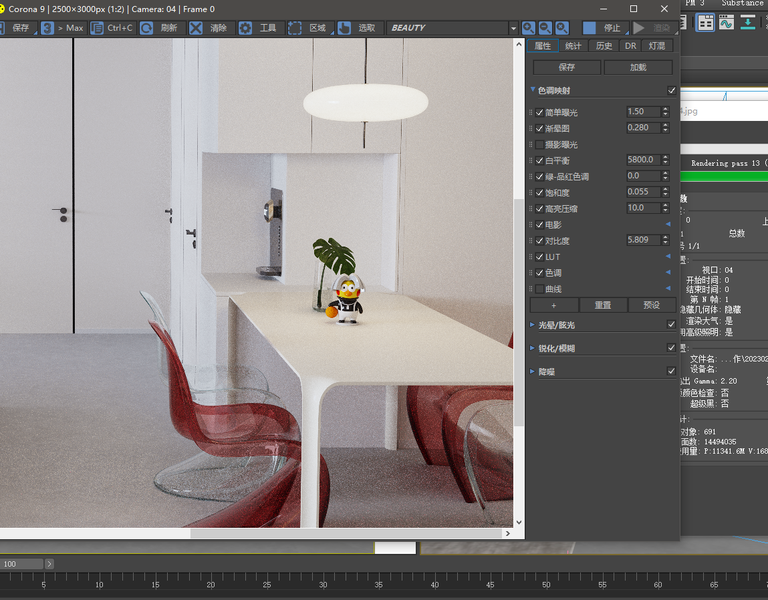Click the 加载 load button
Image resolution: width=768 pixels, height=600 pixels.
638,68
